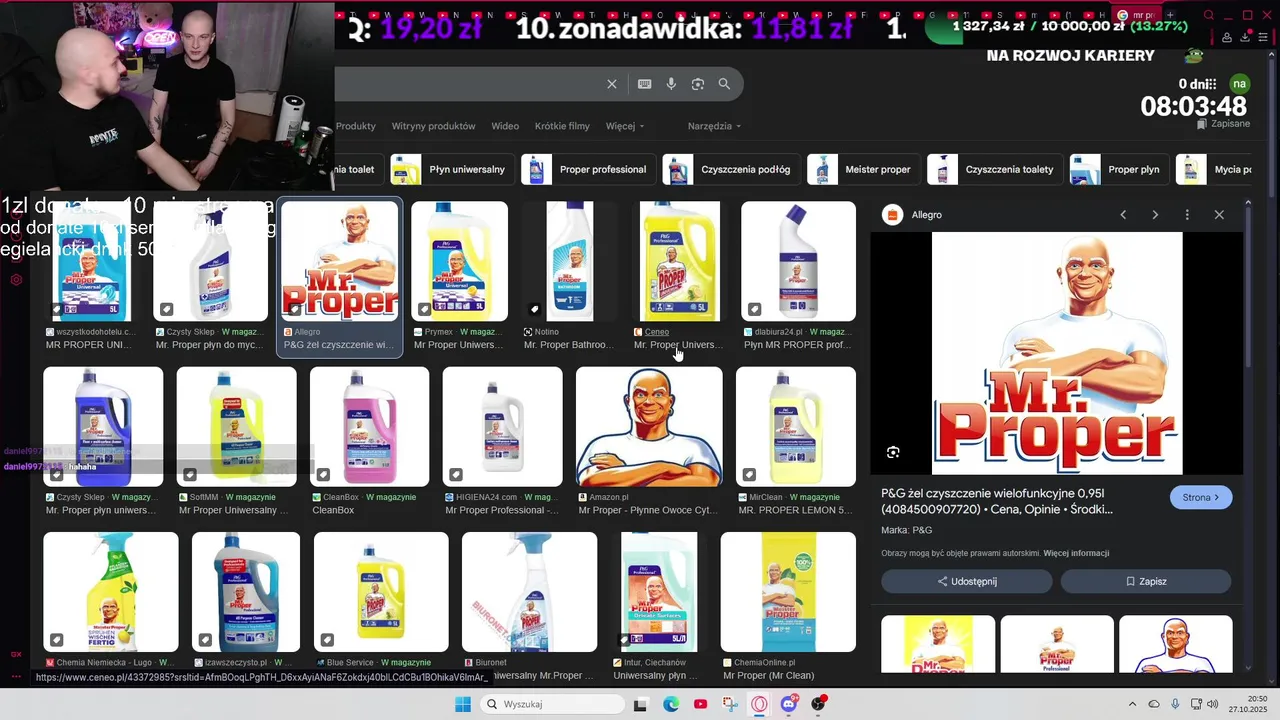Select the Czyszczenia podłóg filter chip
Screen dimensions: 1280x720
(x=731, y=169)
